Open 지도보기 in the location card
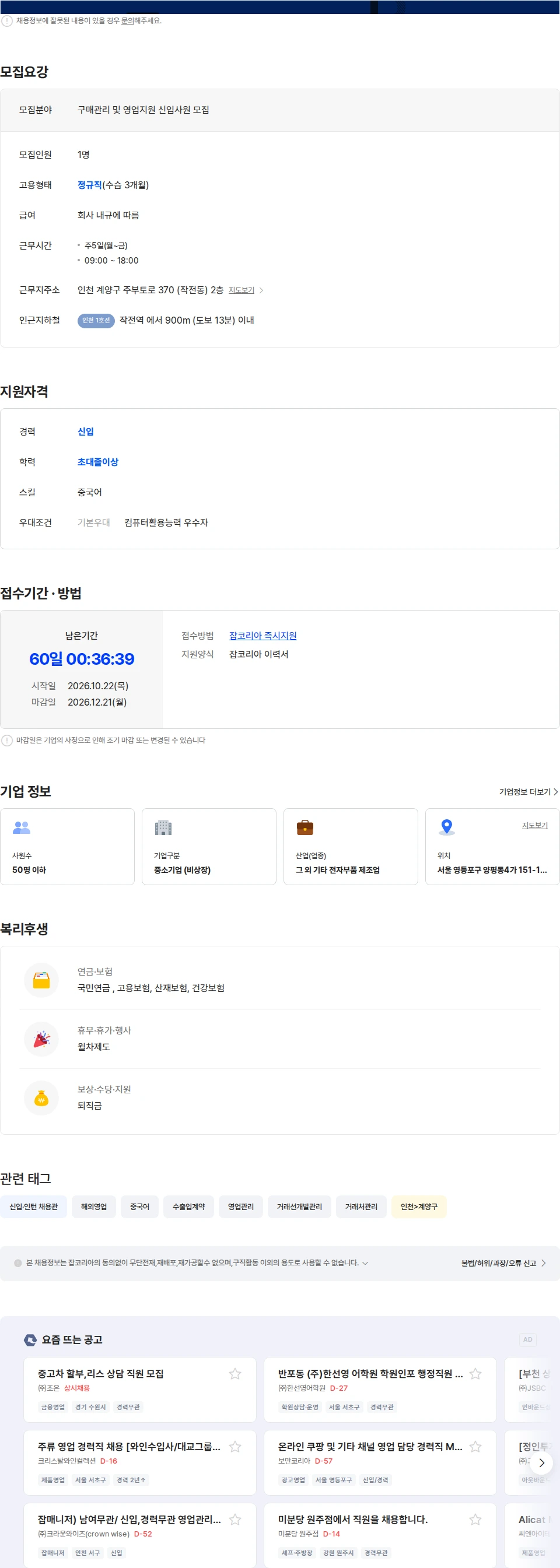The width and height of the screenshot is (560, 1568). 534,825
